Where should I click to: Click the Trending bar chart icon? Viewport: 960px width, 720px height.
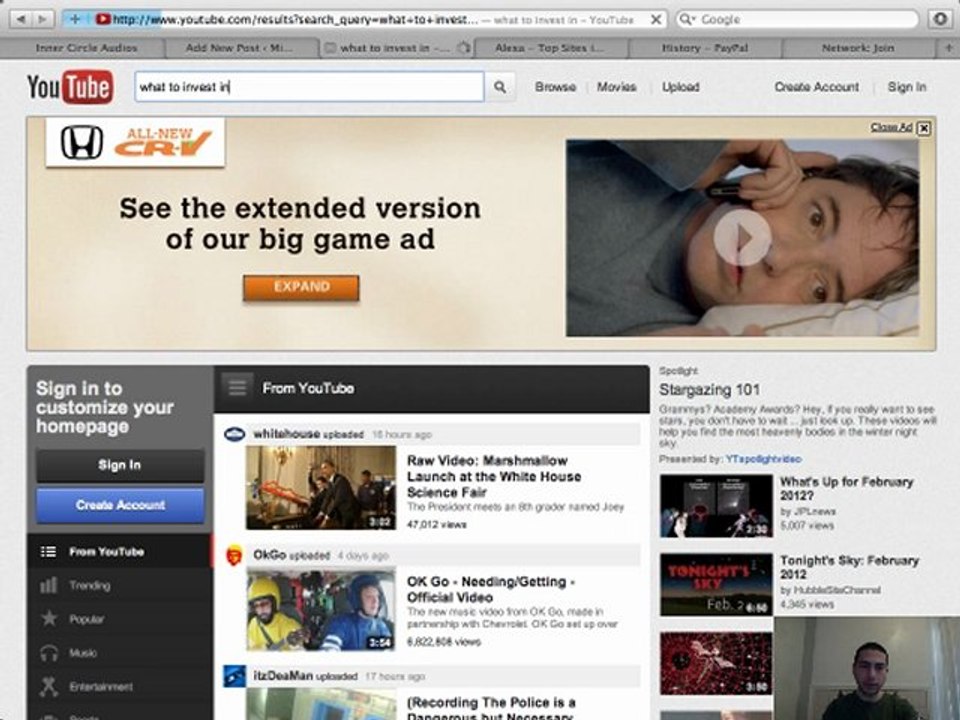point(48,585)
